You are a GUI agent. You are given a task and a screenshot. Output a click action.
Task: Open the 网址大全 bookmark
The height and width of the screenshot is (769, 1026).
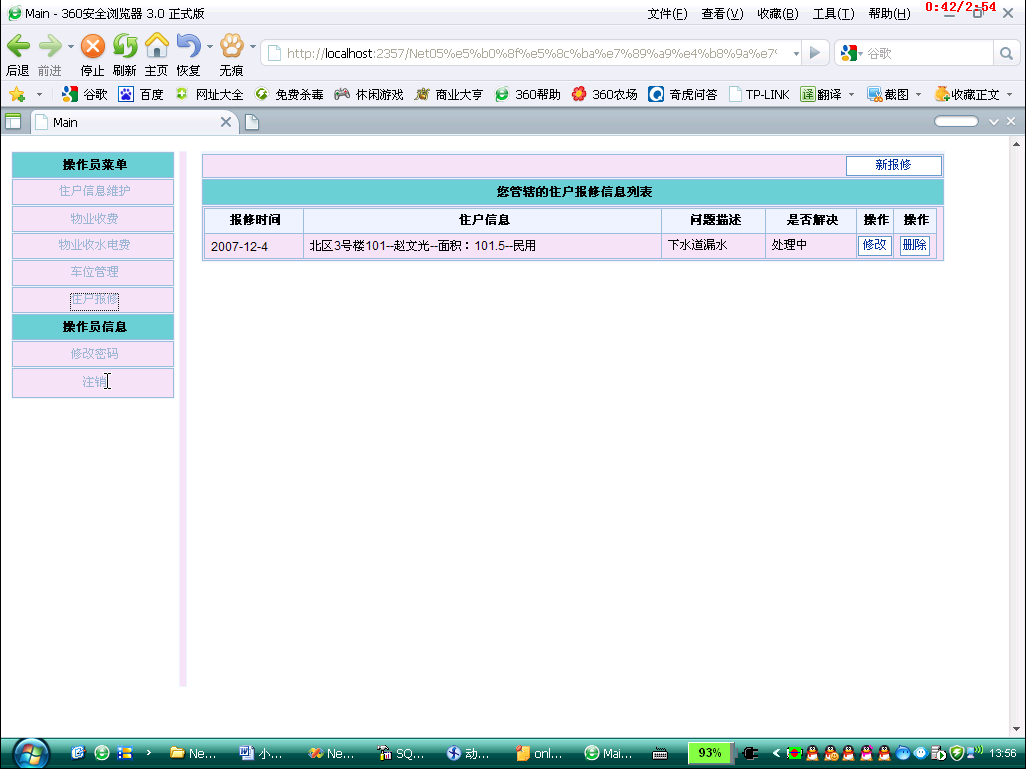tap(209, 94)
